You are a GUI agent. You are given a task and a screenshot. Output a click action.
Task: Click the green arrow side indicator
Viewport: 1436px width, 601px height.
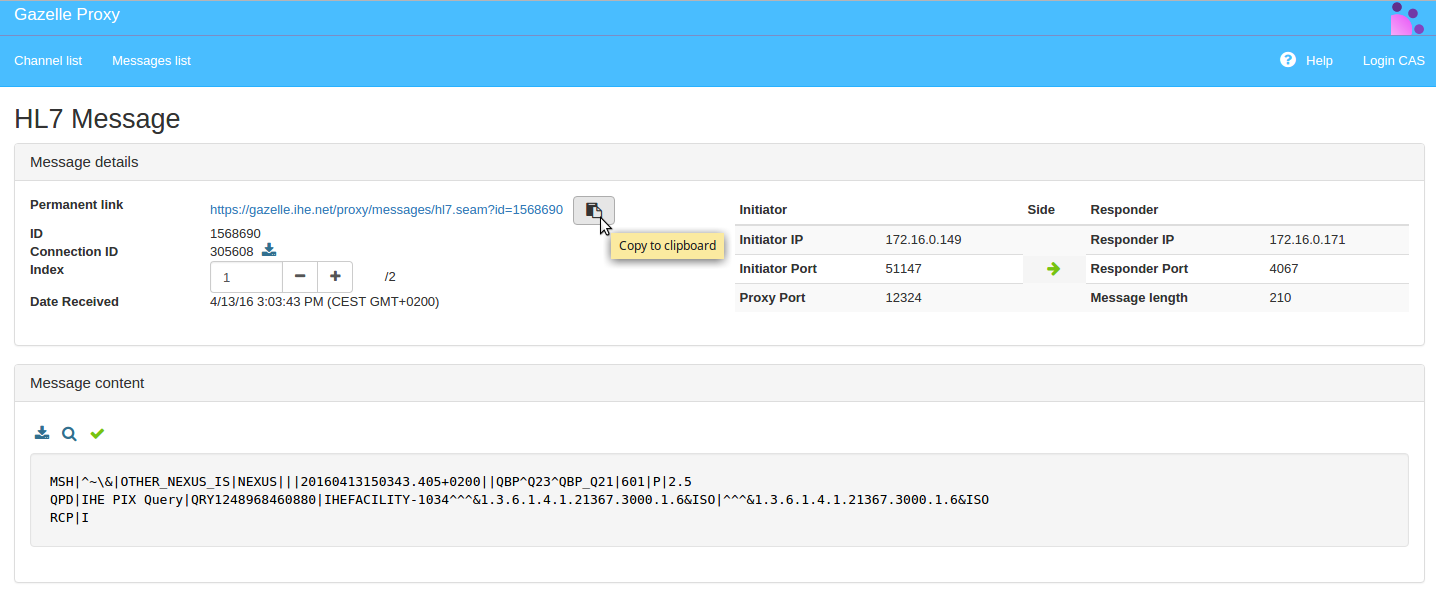tap(1053, 269)
